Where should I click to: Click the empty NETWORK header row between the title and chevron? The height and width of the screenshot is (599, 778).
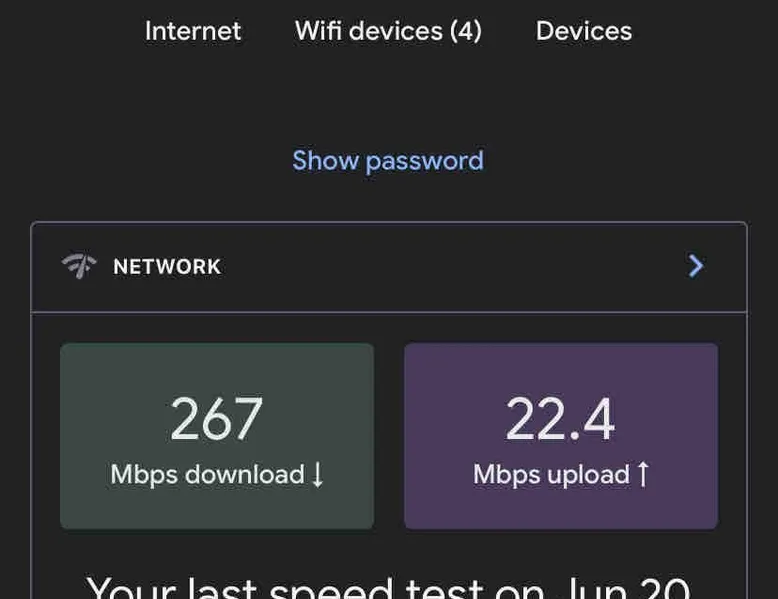454,266
